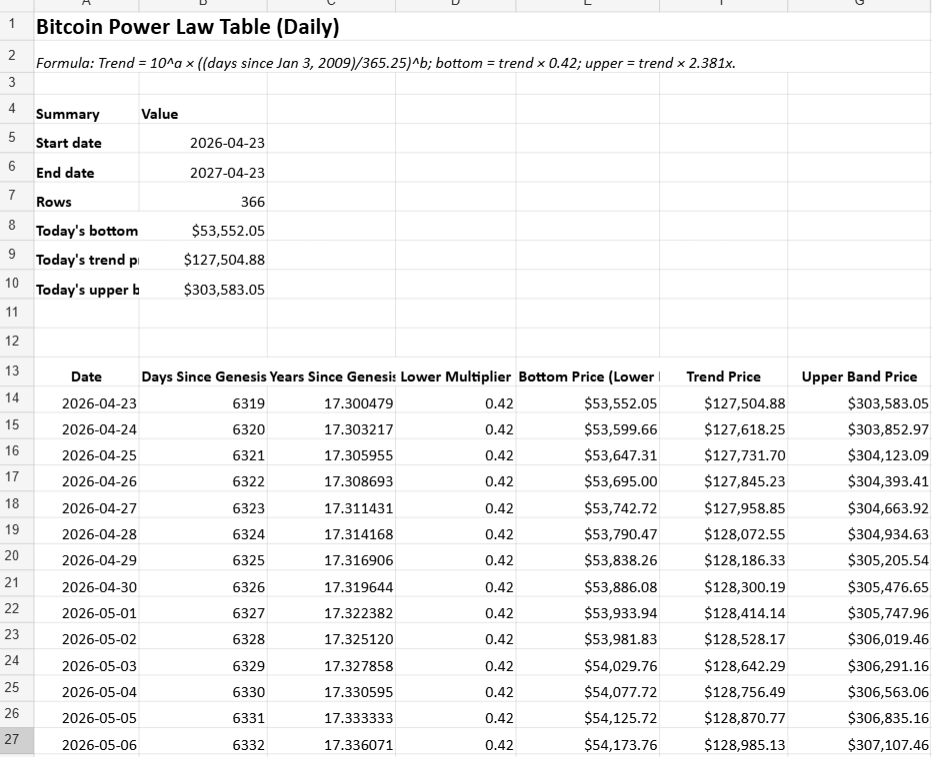This screenshot has width=932, height=757.
Task: Select trend price $128,186.33
Action: (724, 557)
